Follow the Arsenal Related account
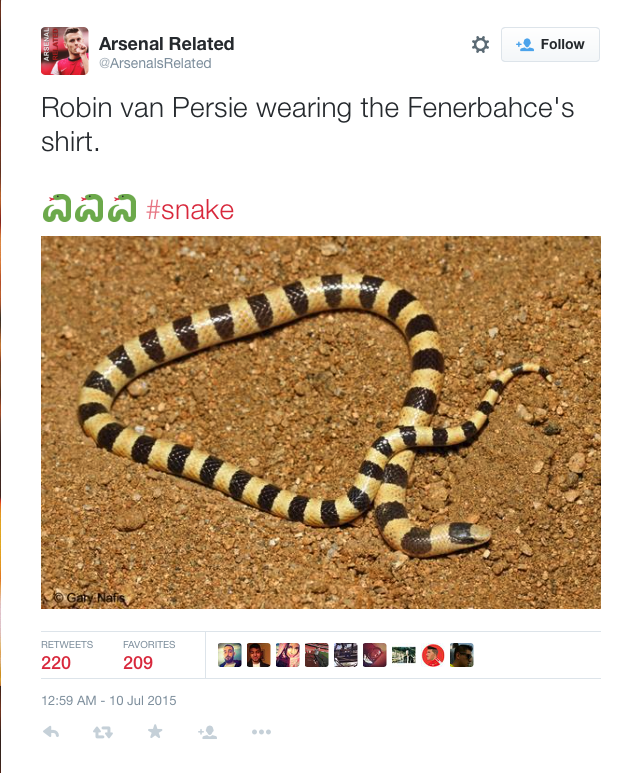Viewport: 639px width, 773px height. click(550, 44)
